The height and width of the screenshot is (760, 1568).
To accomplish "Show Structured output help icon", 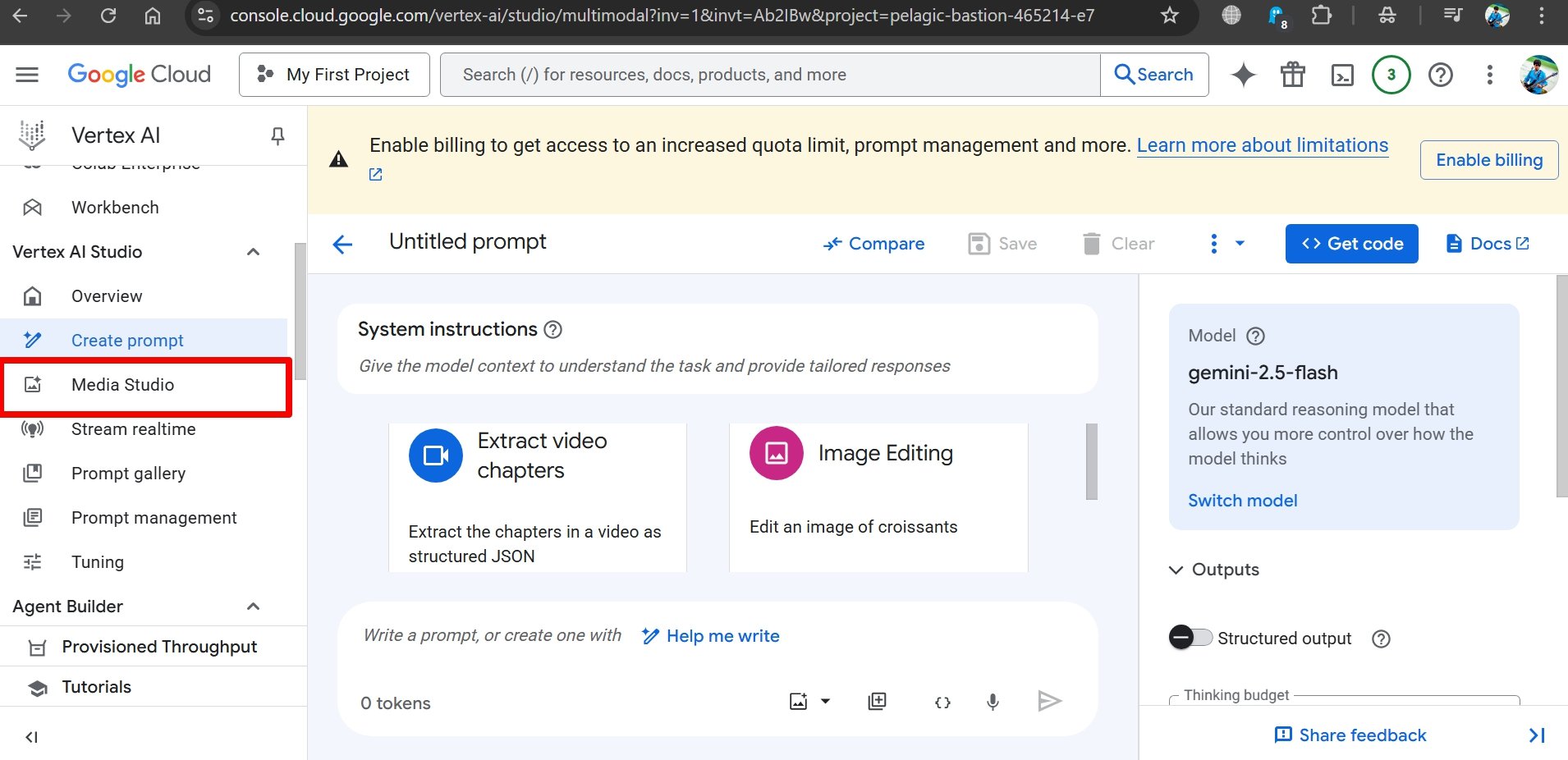I will click(1381, 639).
